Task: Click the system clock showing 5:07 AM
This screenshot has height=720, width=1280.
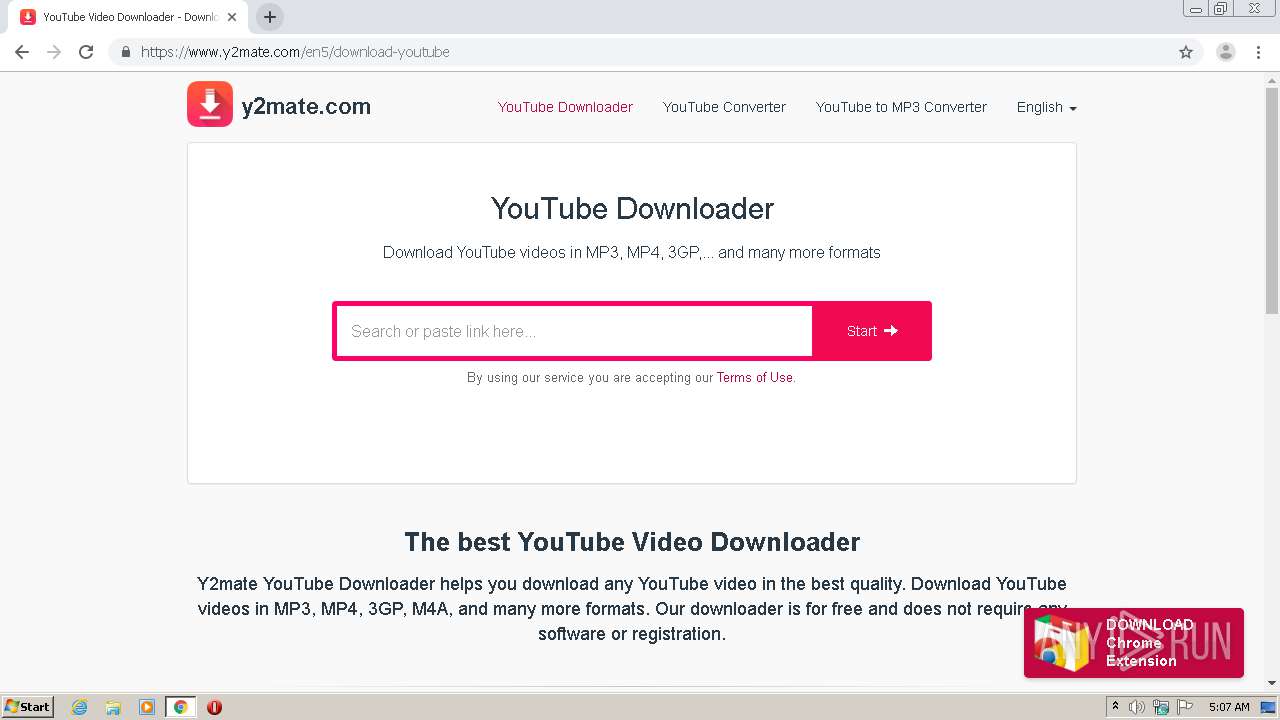Action: pyautogui.click(x=1229, y=707)
